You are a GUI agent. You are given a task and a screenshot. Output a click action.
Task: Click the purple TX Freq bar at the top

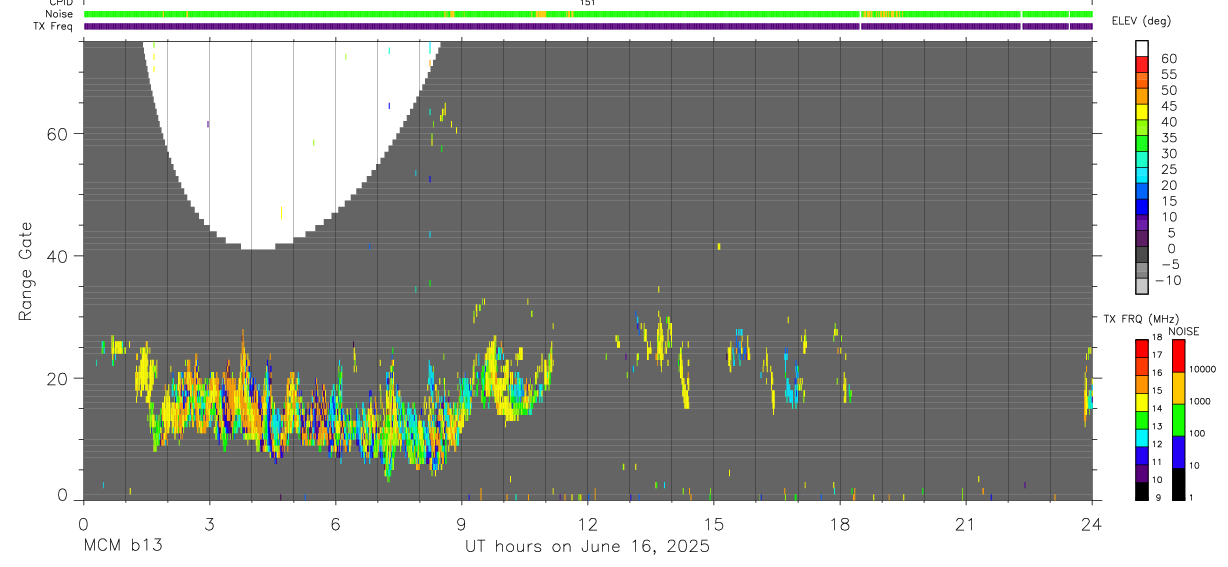coord(588,26)
